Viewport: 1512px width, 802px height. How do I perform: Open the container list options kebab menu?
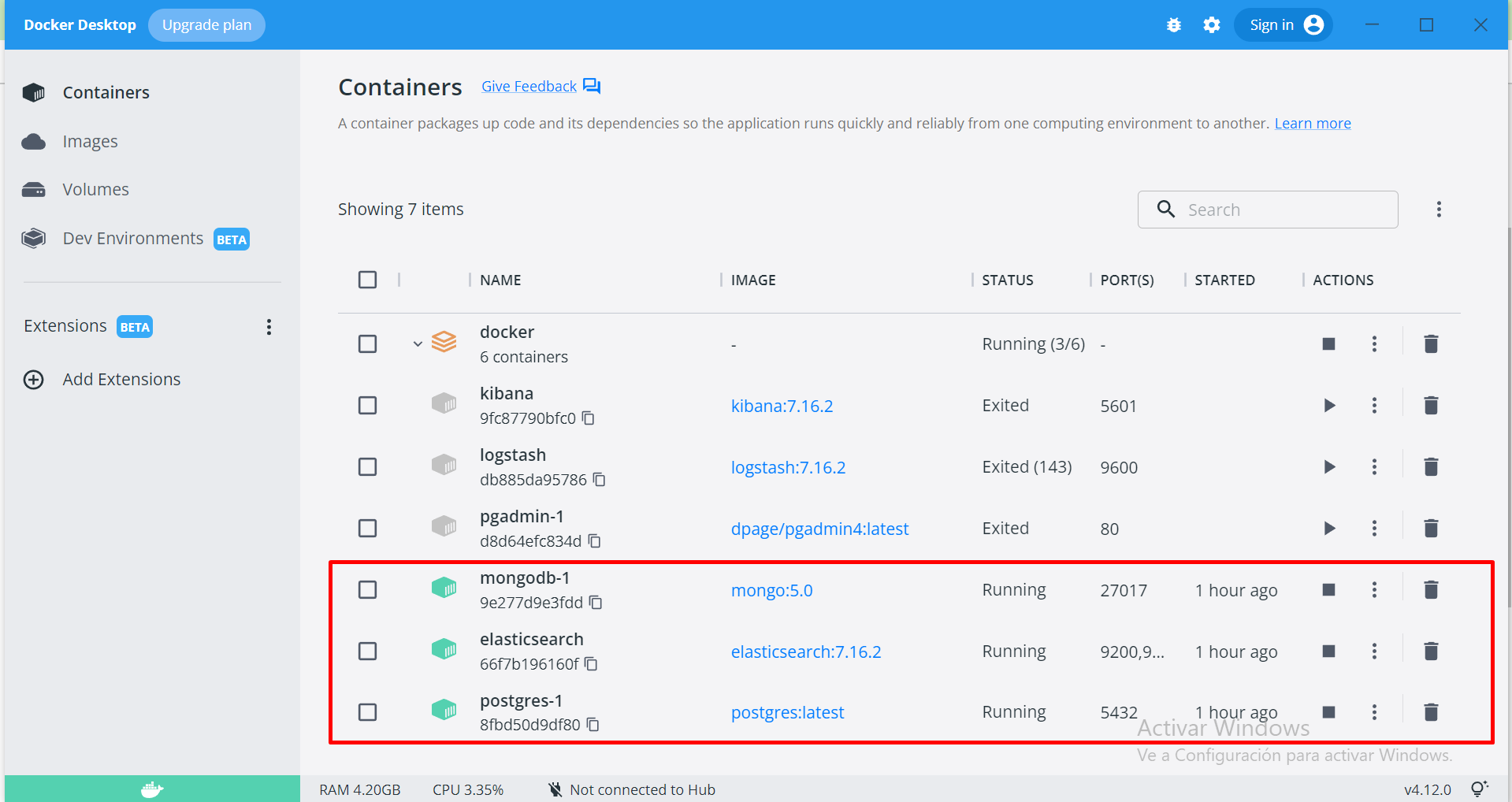pyautogui.click(x=1439, y=210)
